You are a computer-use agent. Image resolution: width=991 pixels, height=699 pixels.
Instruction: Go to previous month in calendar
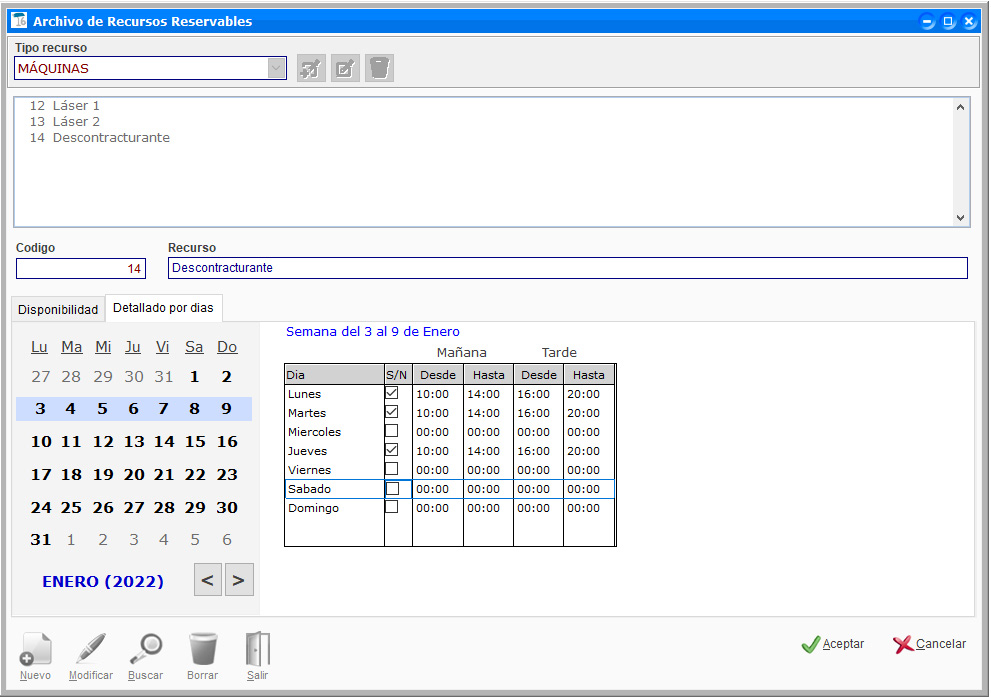(207, 580)
